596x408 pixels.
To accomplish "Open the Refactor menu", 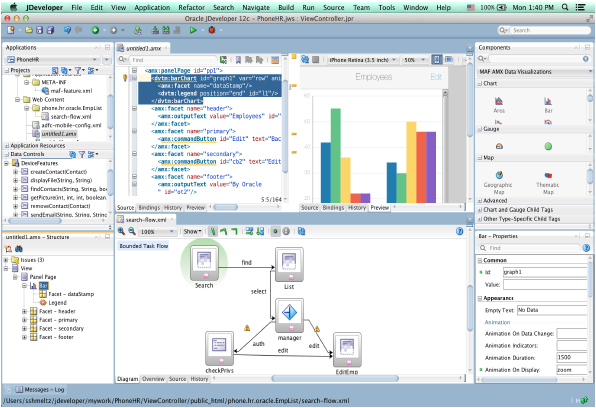I will (x=191, y=7).
